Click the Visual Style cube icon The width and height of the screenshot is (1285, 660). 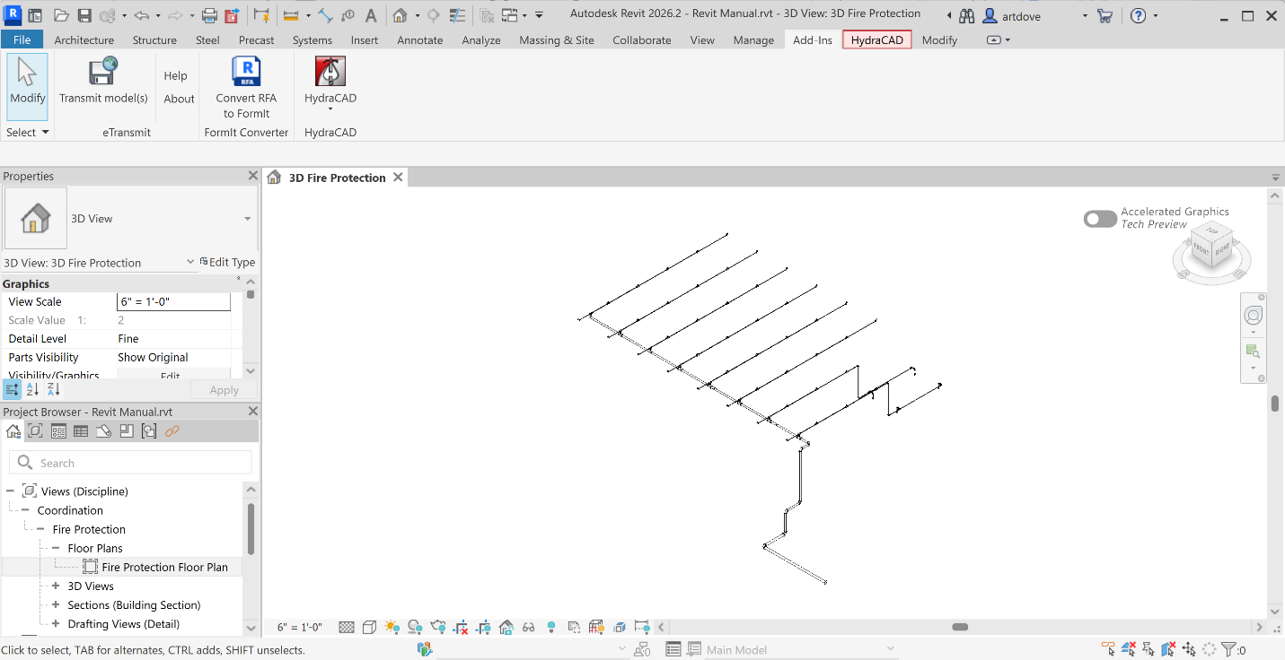point(369,627)
